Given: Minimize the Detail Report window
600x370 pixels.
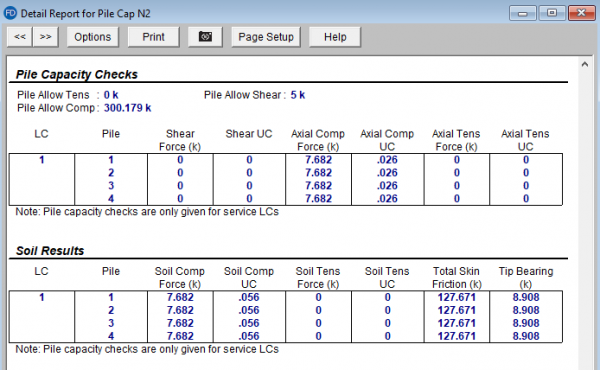Looking at the screenshot, I should (x=523, y=13).
